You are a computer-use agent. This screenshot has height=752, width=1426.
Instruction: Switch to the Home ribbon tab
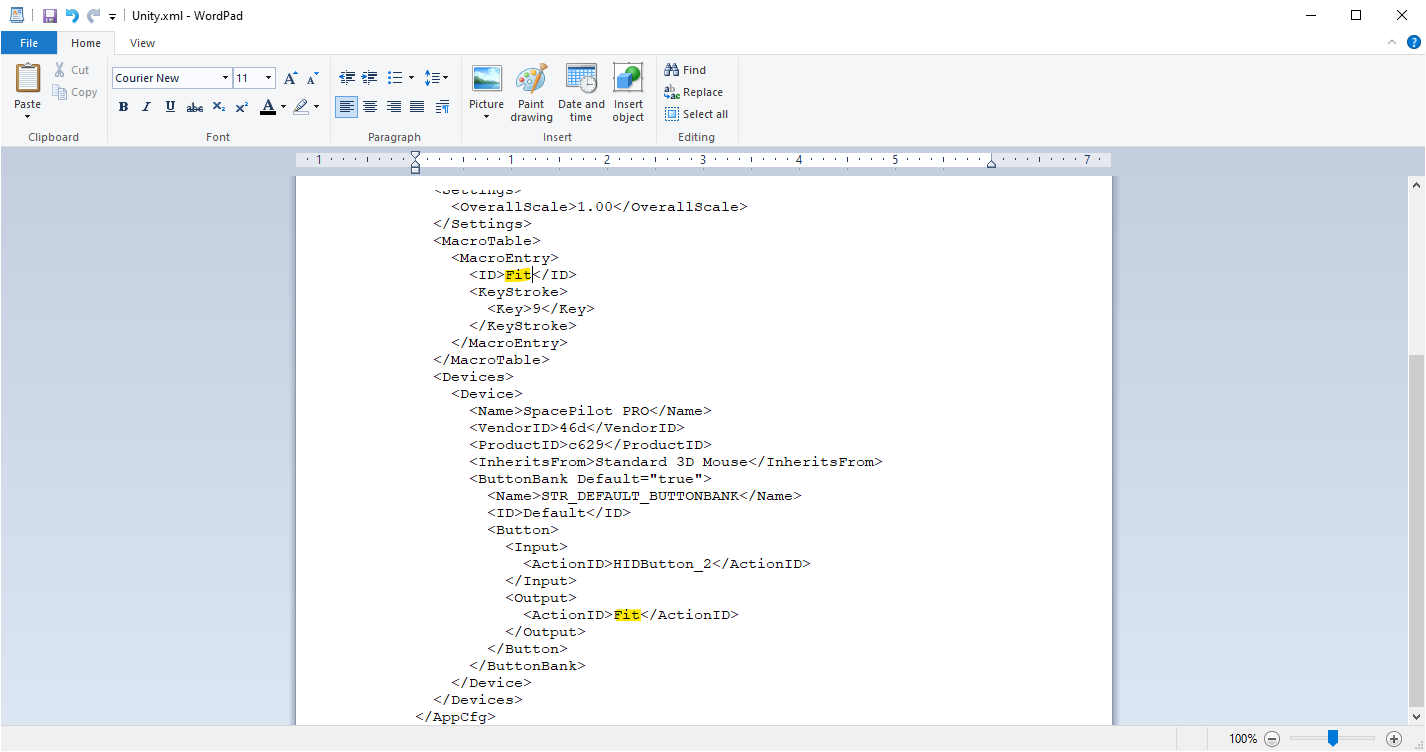click(x=86, y=43)
